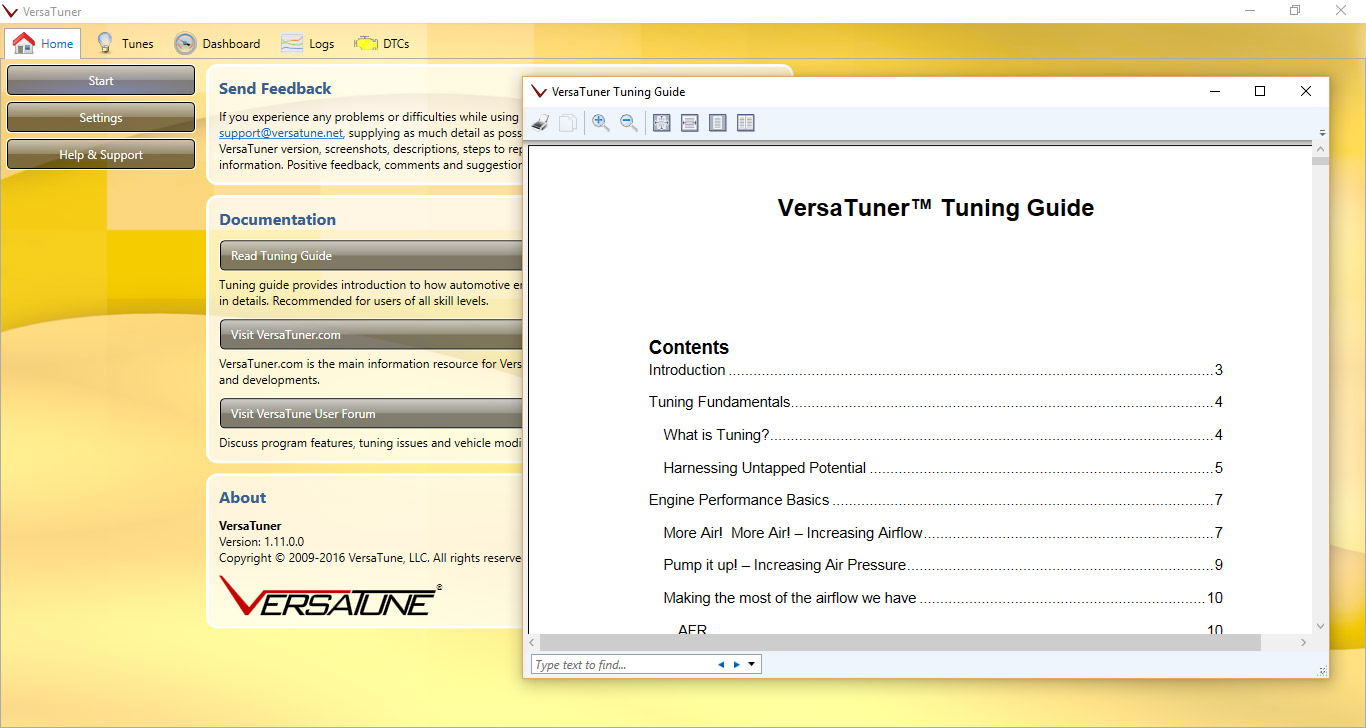Click the Contents heading in guide

pos(689,348)
